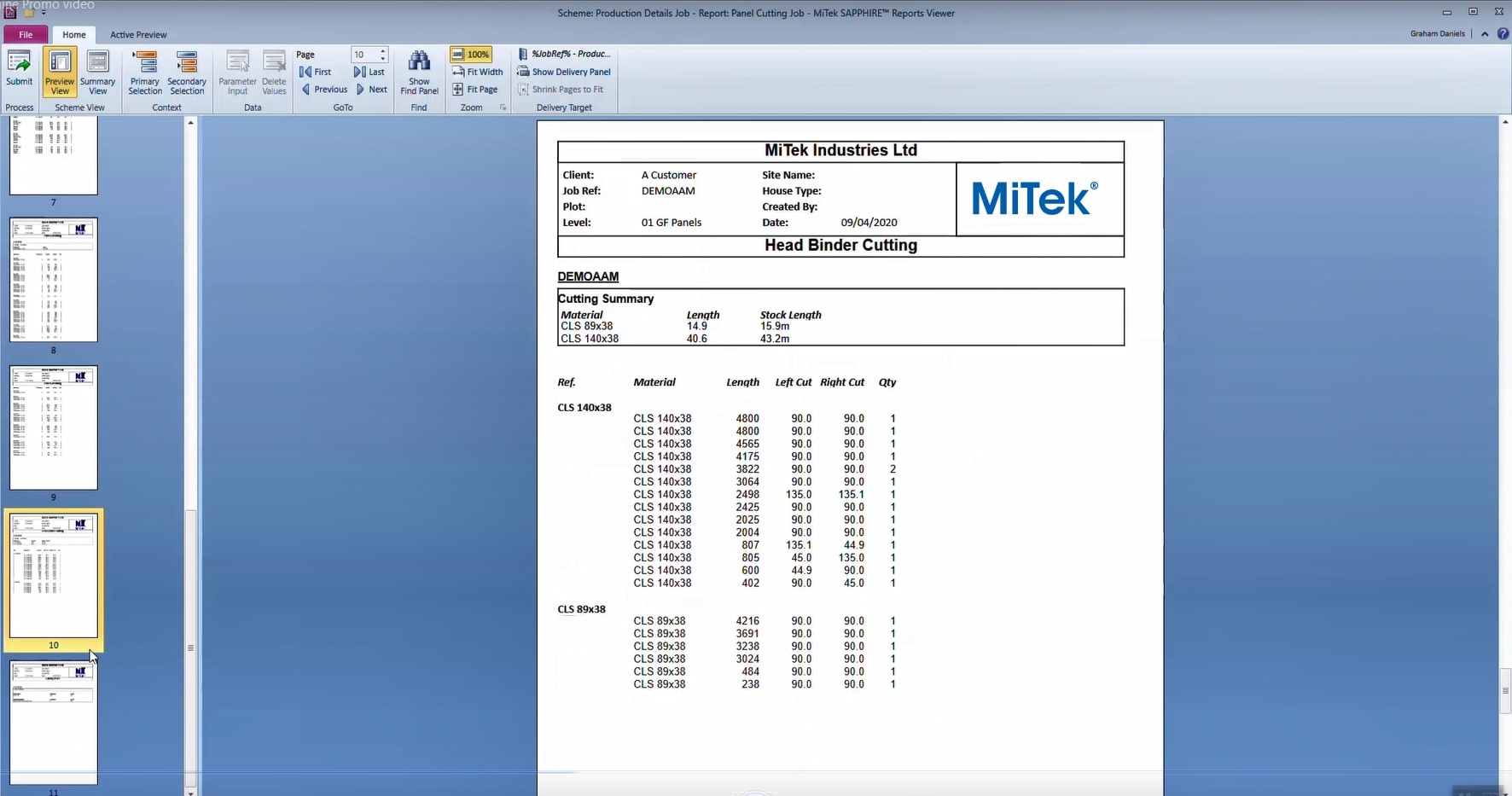Click the document scrollbar thumb
The width and height of the screenshot is (1512, 796).
pos(1505,691)
